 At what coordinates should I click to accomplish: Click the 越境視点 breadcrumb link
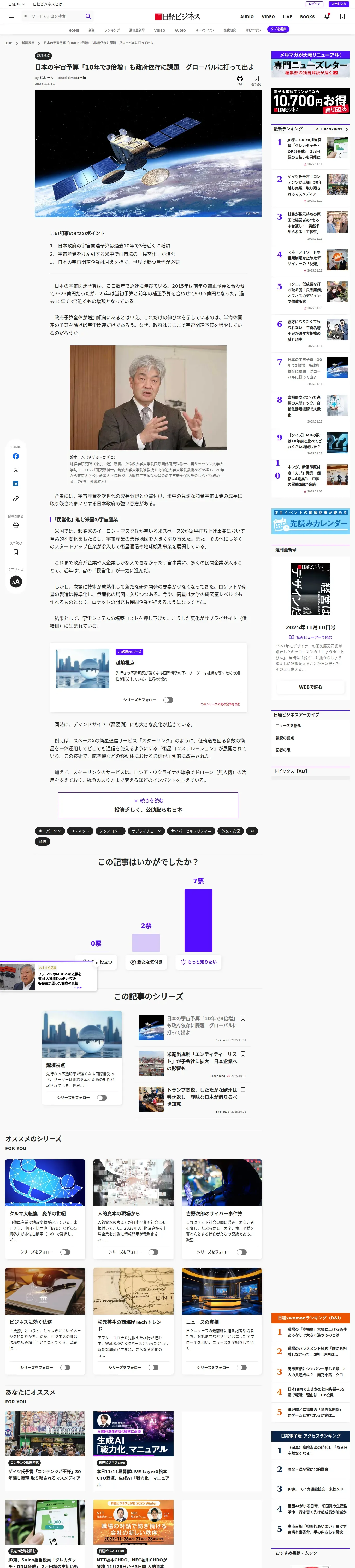click(x=28, y=43)
